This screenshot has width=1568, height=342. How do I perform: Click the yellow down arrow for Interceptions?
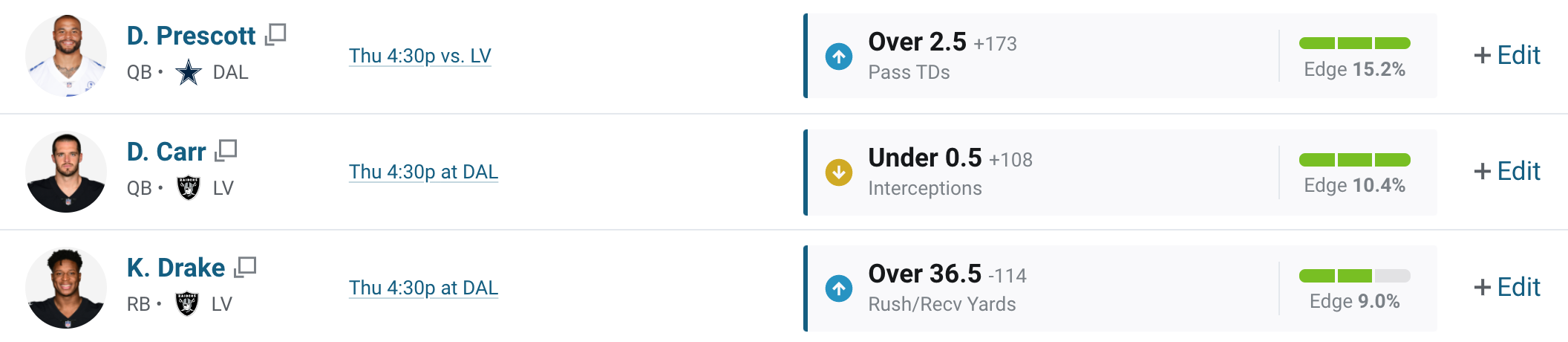point(839,172)
